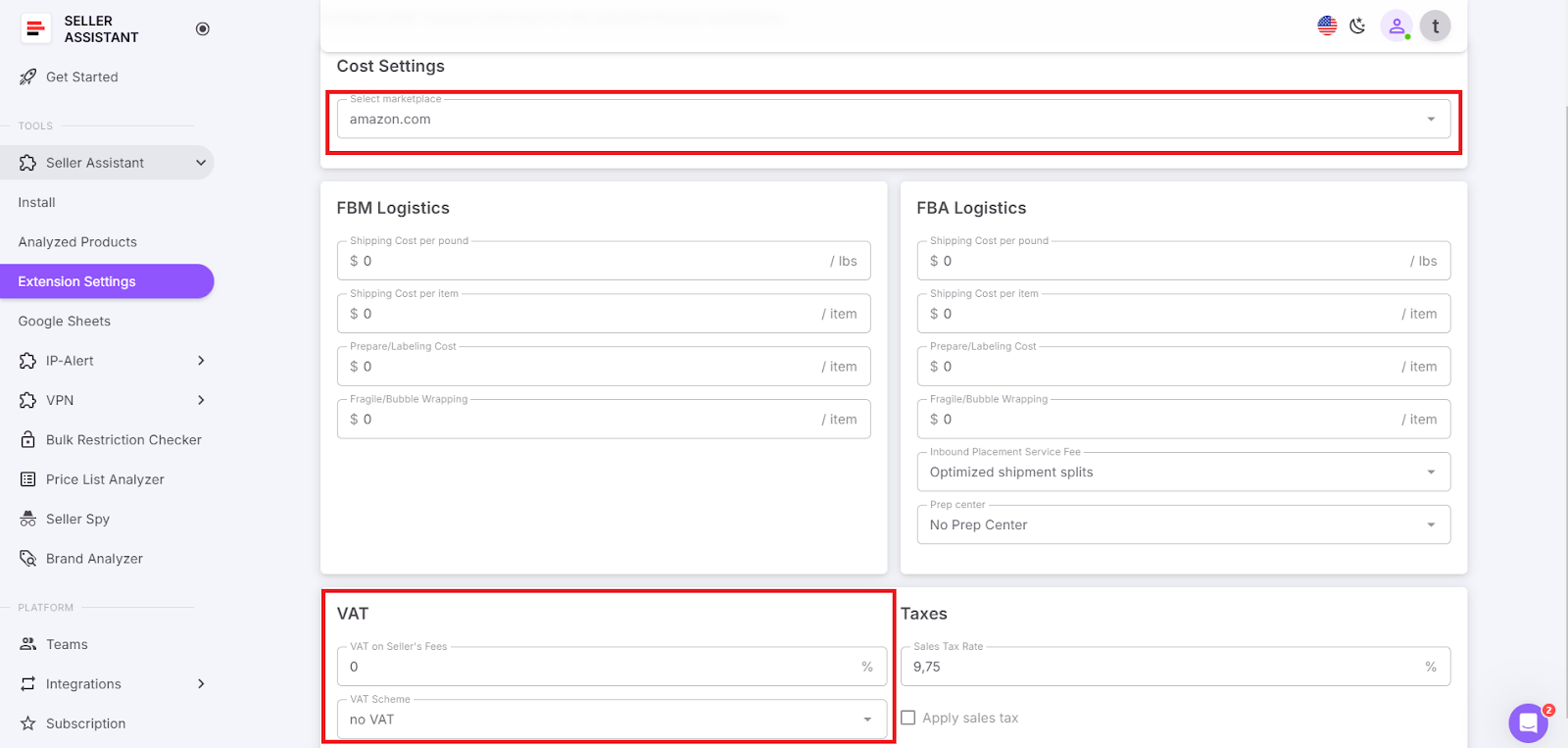Open the purple user profile icon
Screen dimensions: 1568x748
click(1396, 26)
